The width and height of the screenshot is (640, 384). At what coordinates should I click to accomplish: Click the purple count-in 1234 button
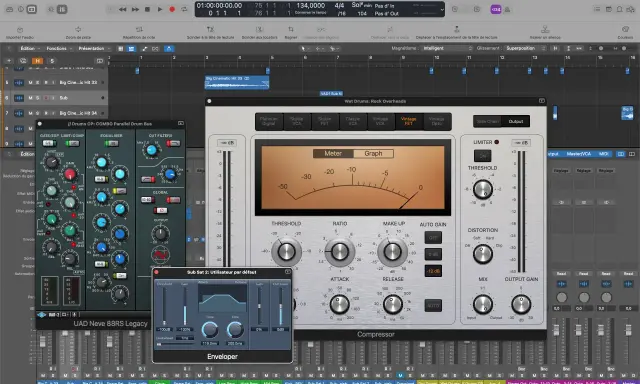(496, 9)
